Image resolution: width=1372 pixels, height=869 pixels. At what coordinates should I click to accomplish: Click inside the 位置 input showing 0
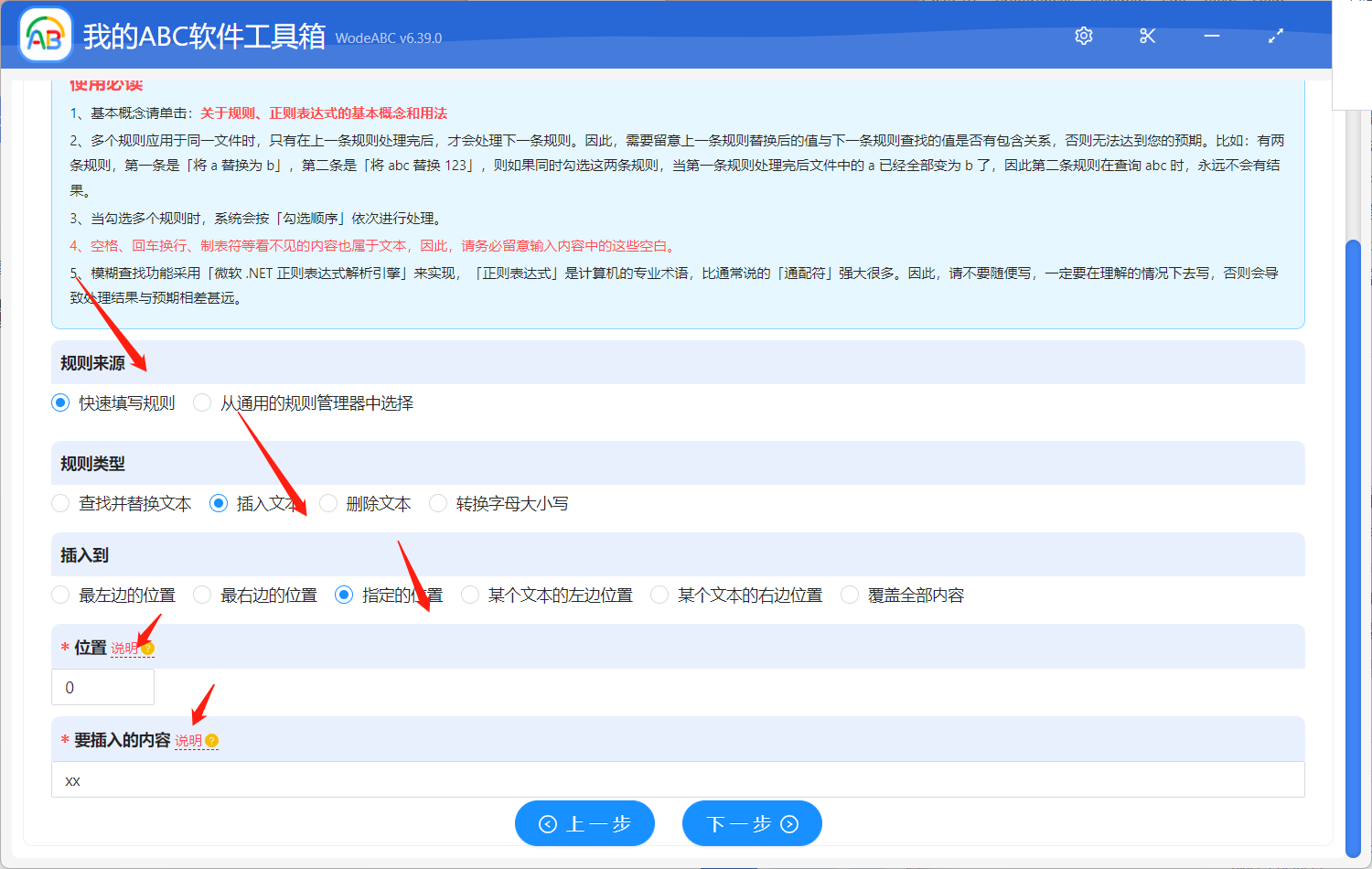coord(102,687)
